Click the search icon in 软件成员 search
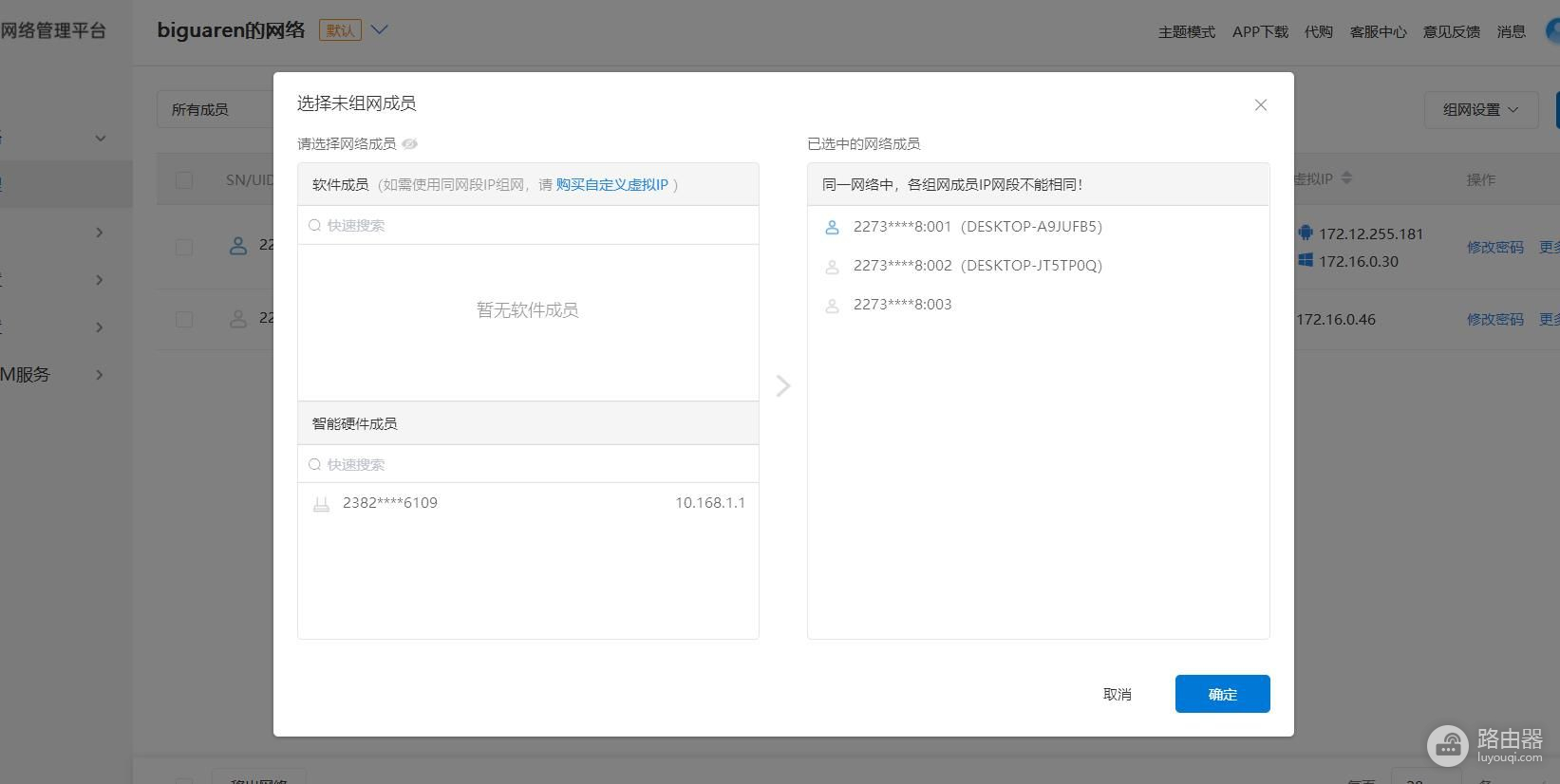The height and width of the screenshot is (784, 1560). coord(314,226)
